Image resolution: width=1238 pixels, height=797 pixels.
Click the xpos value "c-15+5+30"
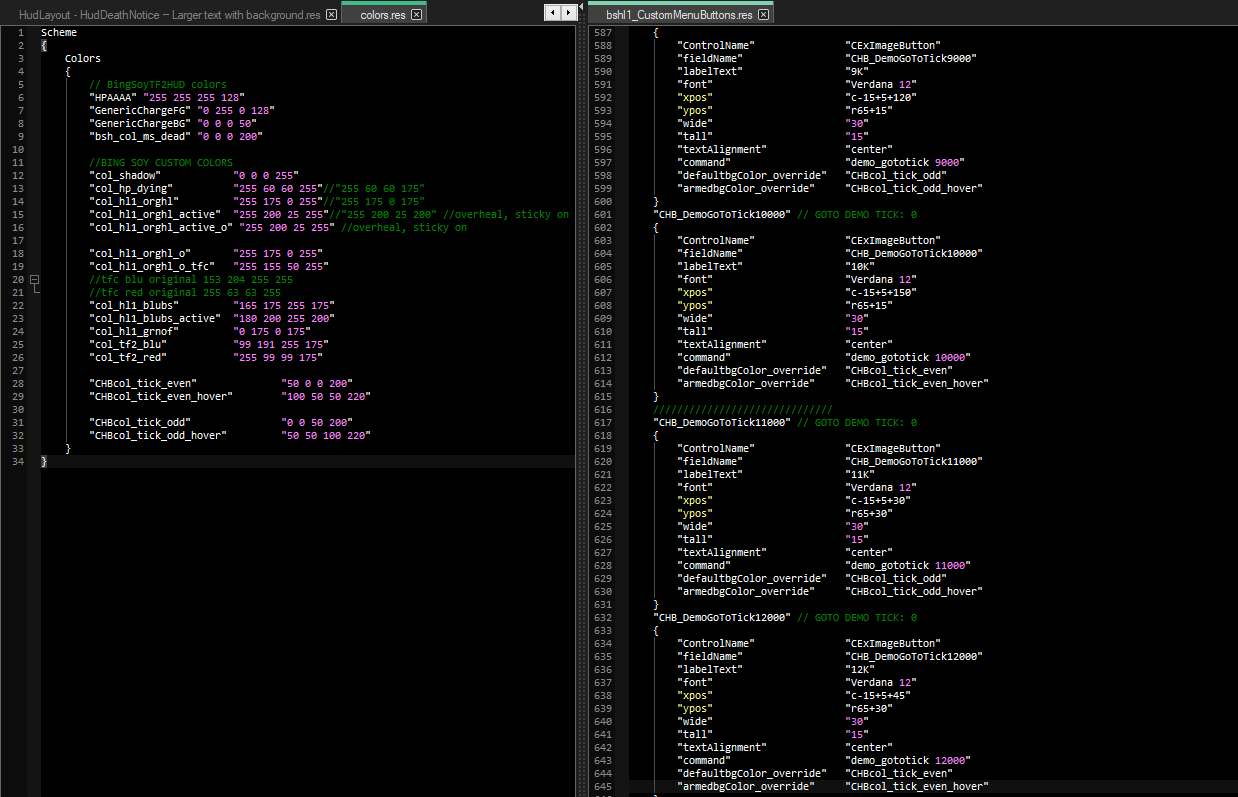click(x=878, y=501)
